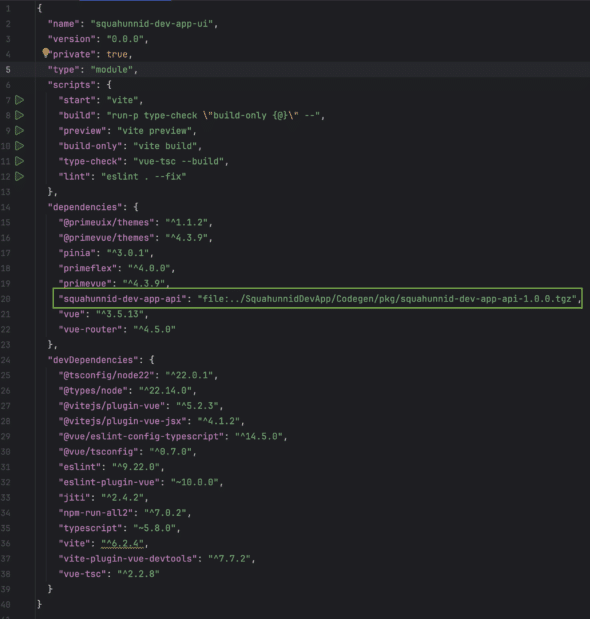Click the "vite preview" value
590x619 pixels.
click(x=154, y=131)
